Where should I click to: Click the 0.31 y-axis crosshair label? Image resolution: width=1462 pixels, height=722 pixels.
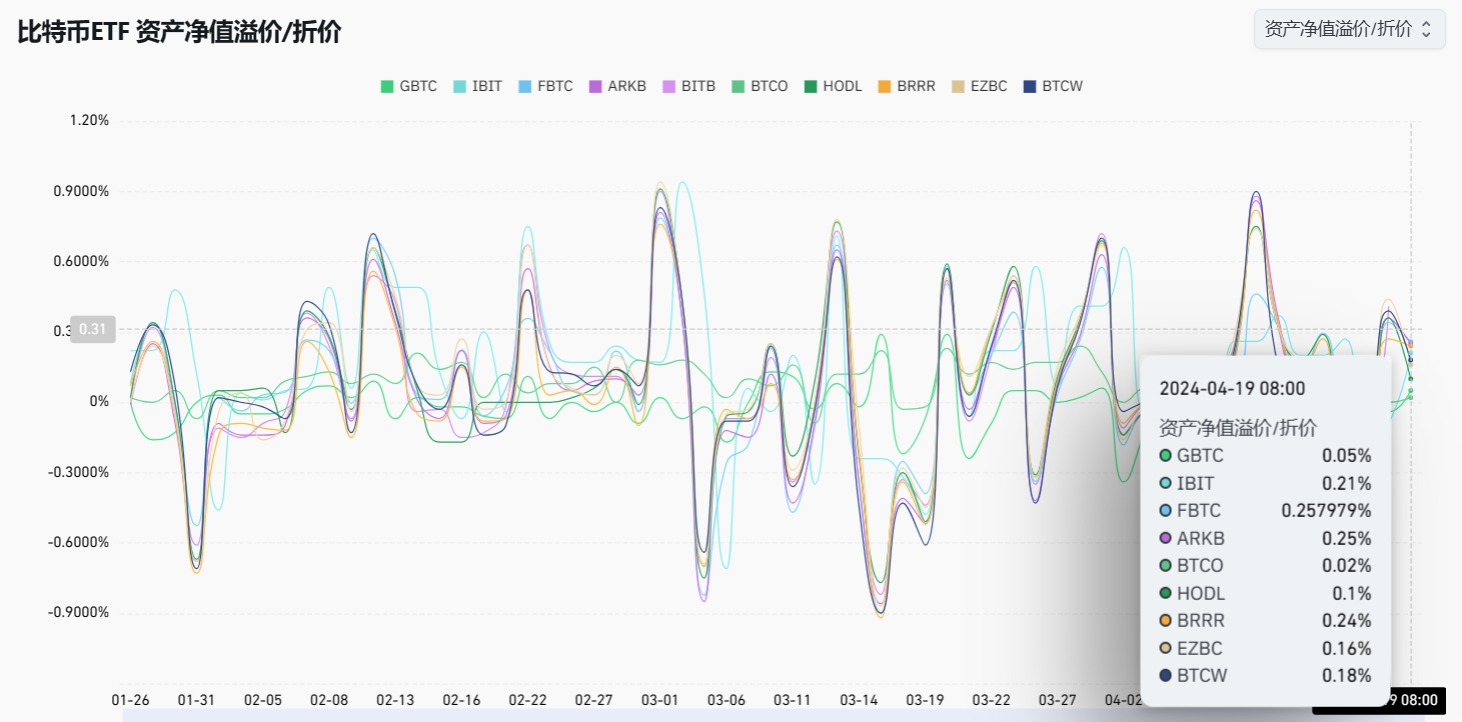pyautogui.click(x=92, y=330)
